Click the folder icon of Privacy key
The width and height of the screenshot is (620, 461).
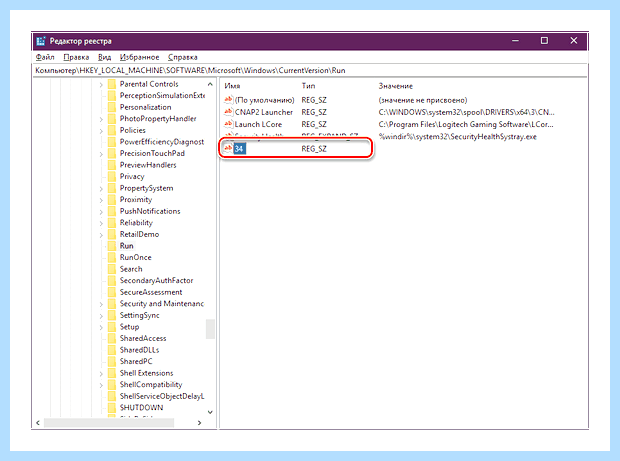coord(112,176)
